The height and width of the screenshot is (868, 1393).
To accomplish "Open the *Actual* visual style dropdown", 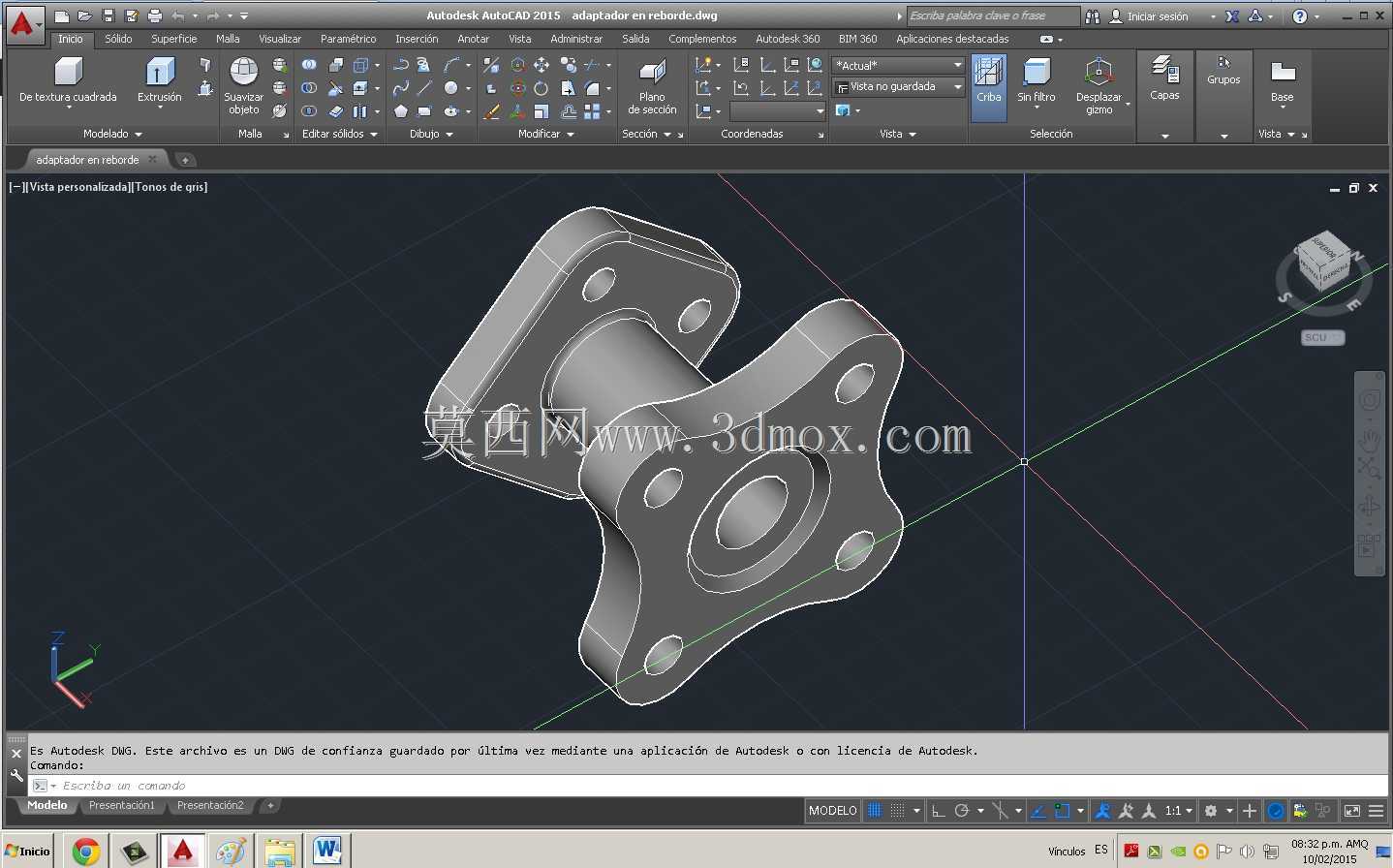I will [898, 65].
